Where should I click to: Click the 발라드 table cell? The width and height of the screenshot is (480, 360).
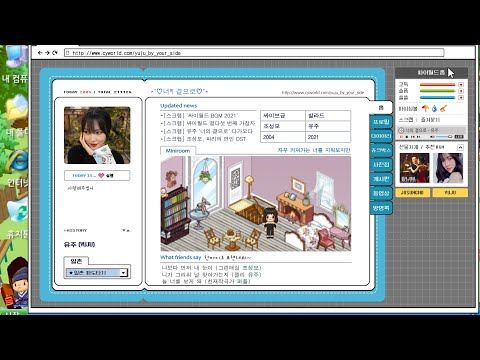click(328, 116)
